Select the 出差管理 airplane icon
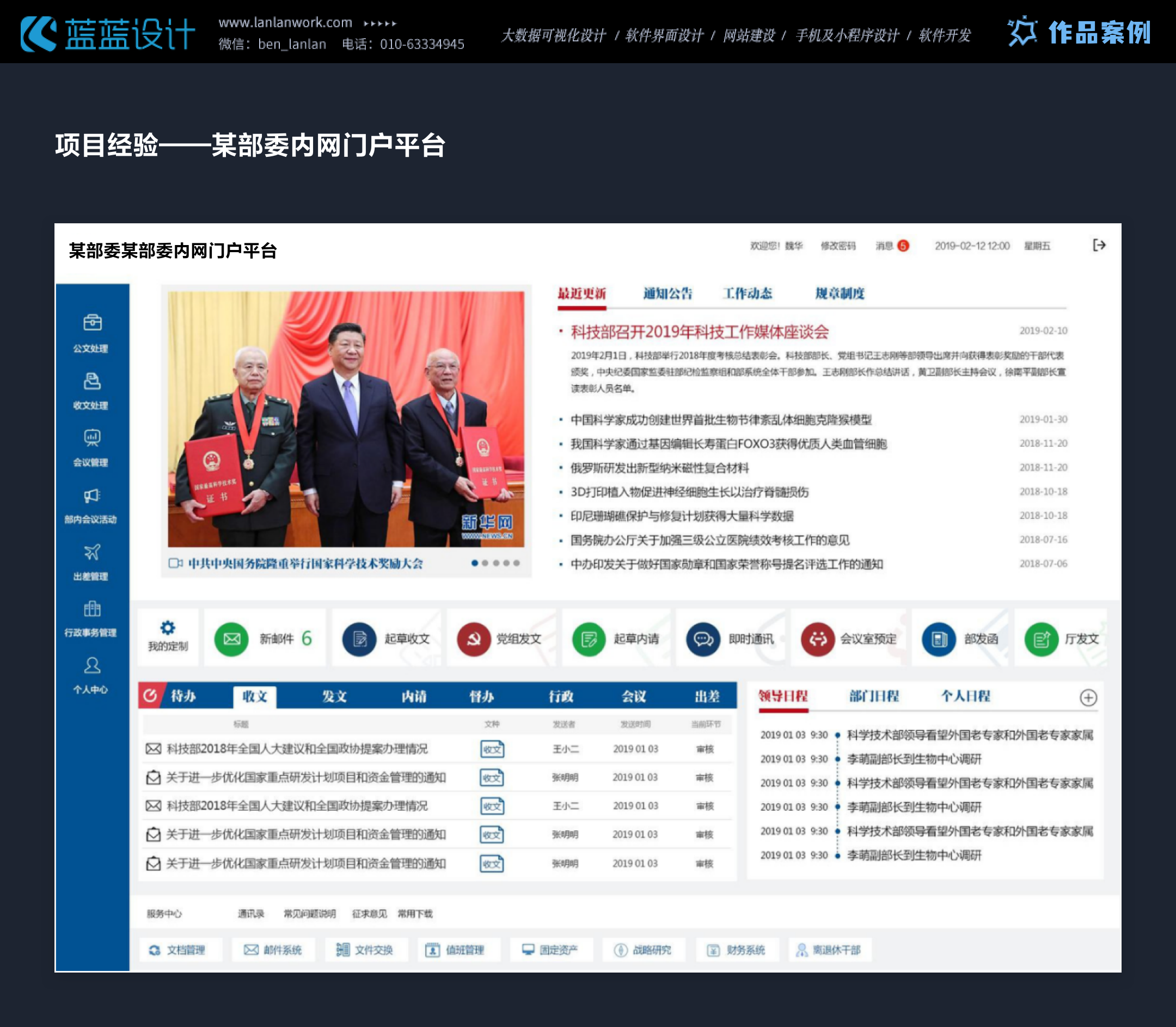Image resolution: width=1176 pixels, height=1027 pixels. pos(91,552)
